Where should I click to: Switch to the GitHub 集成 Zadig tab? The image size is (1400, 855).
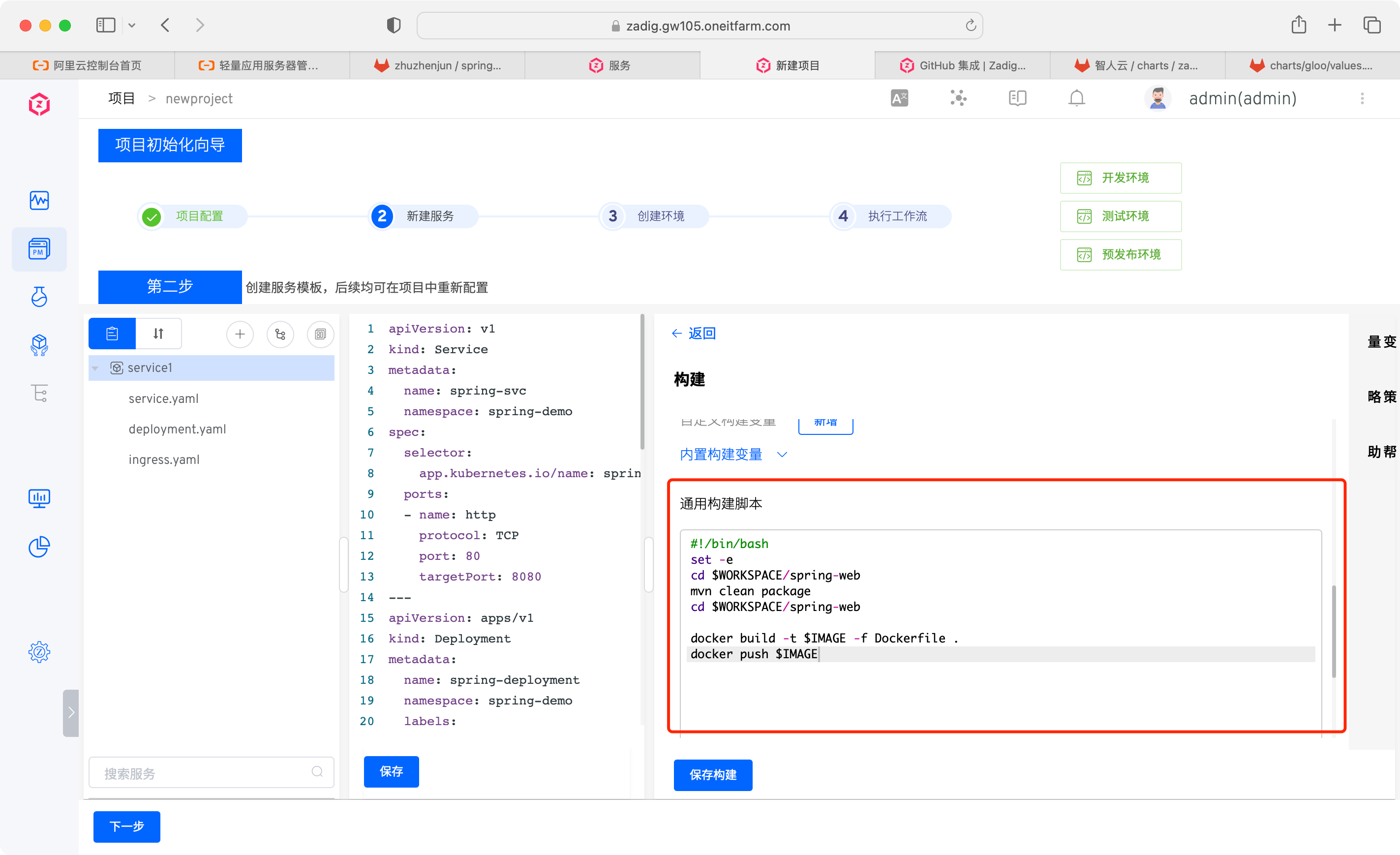coord(963,65)
